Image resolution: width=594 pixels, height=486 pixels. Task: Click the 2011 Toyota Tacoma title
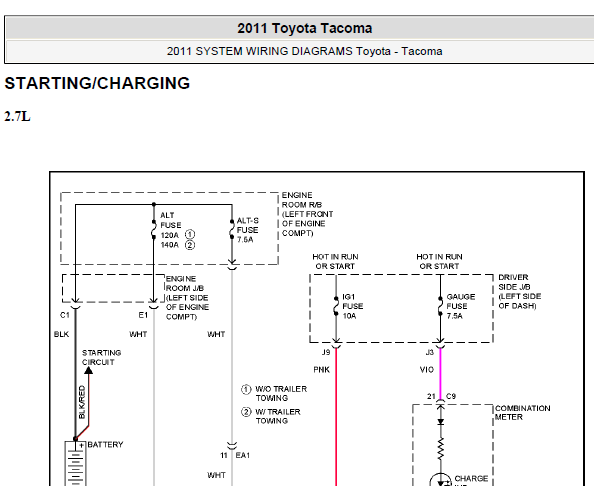(305, 28)
